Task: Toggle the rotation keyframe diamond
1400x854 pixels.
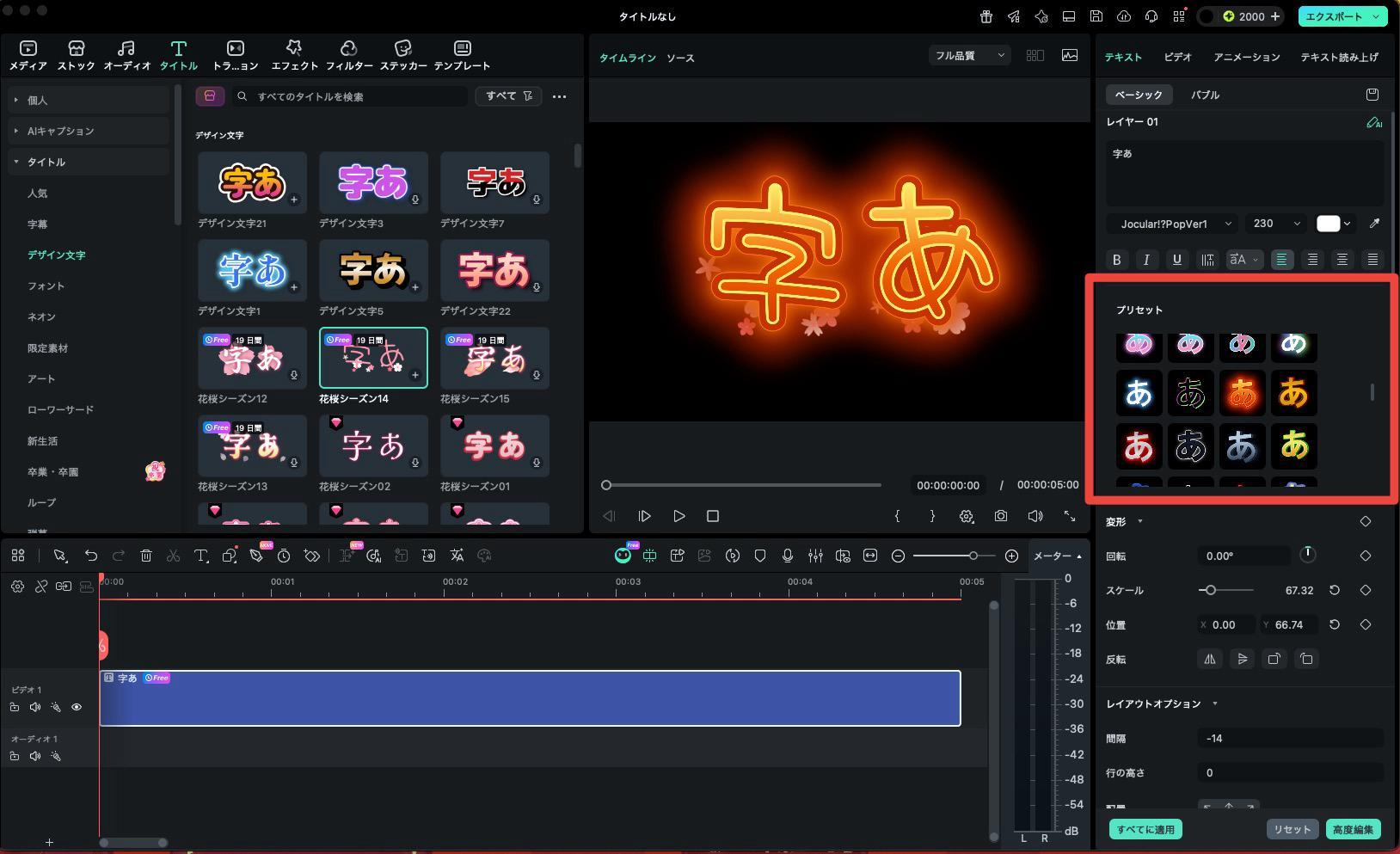Action: pos(1366,556)
